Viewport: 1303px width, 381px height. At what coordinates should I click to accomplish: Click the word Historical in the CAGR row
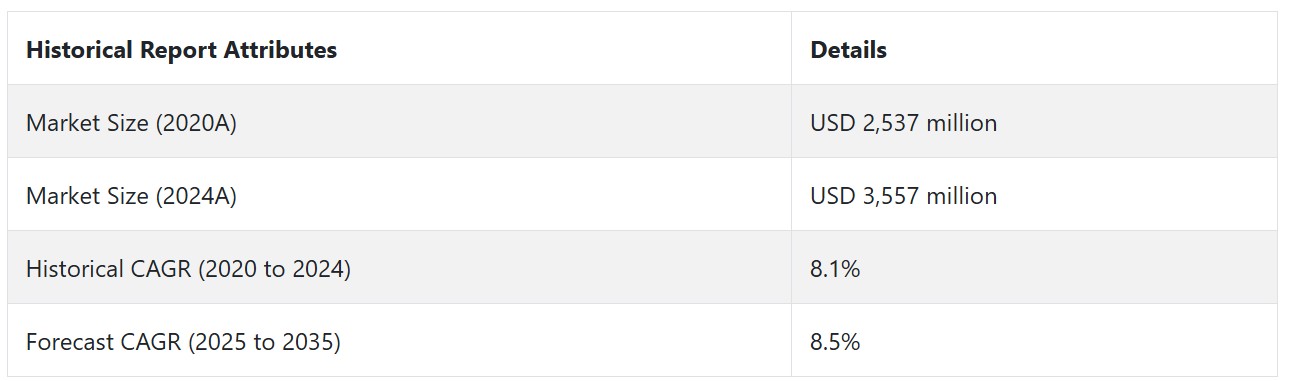(x=74, y=269)
